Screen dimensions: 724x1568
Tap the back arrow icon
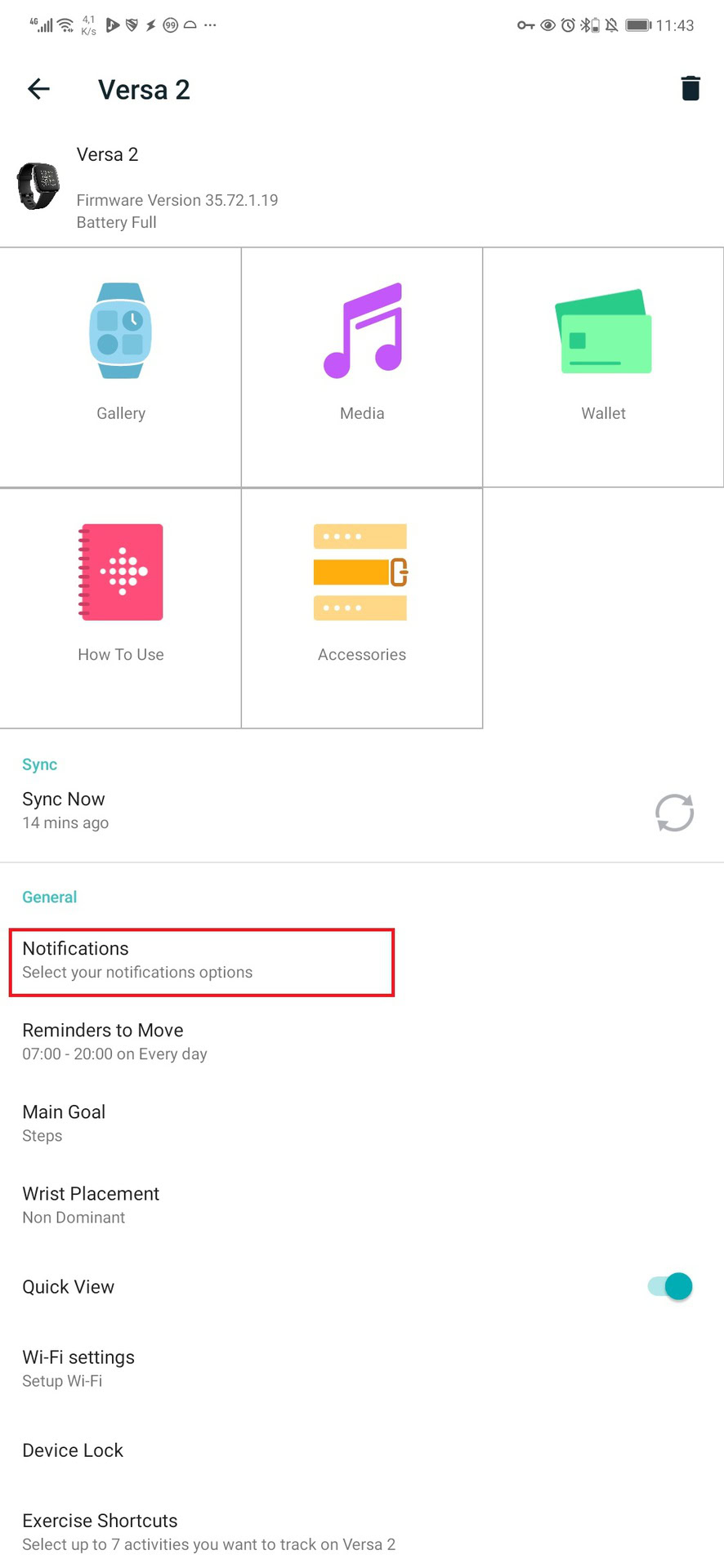(38, 89)
